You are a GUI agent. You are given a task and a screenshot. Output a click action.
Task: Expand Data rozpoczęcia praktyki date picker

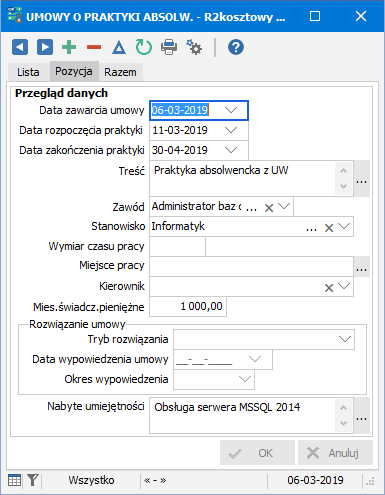click(231, 130)
